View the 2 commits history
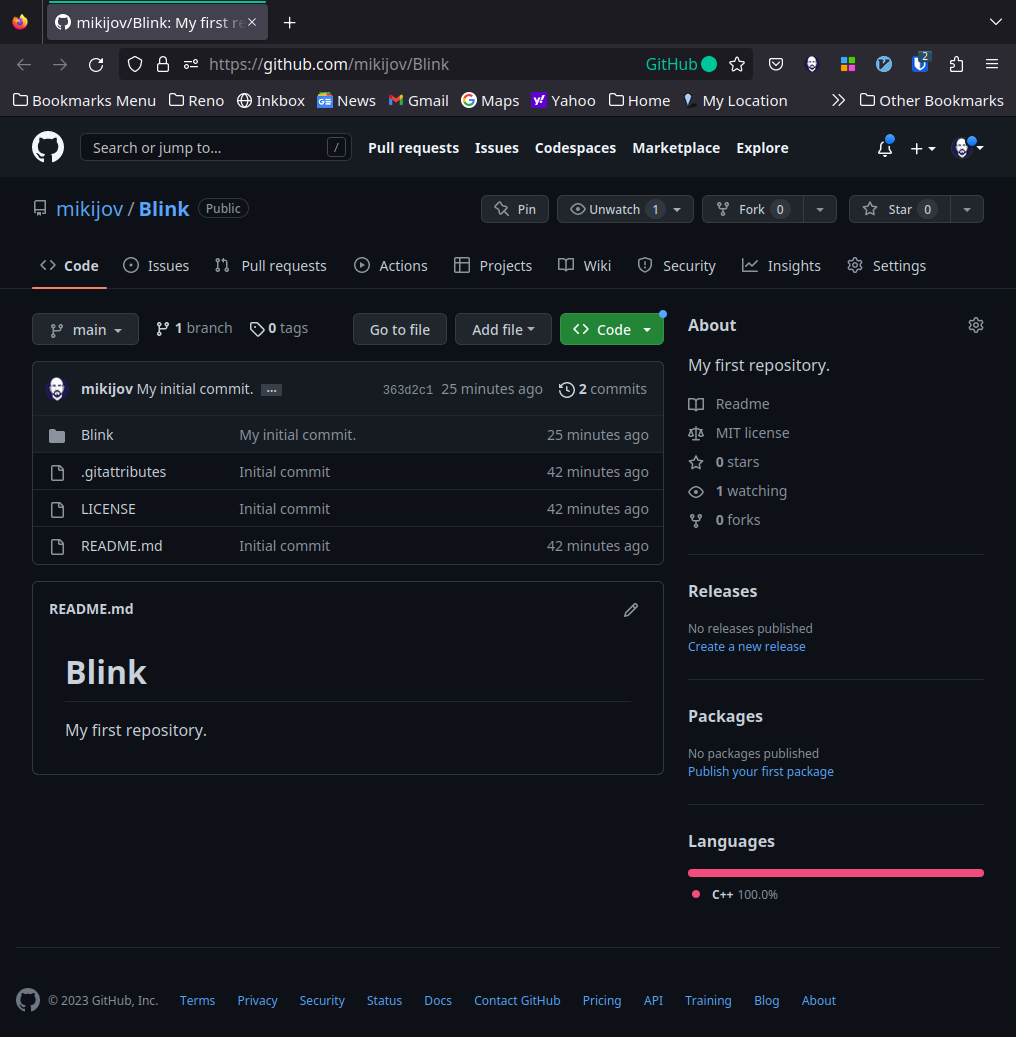 pyautogui.click(x=603, y=390)
